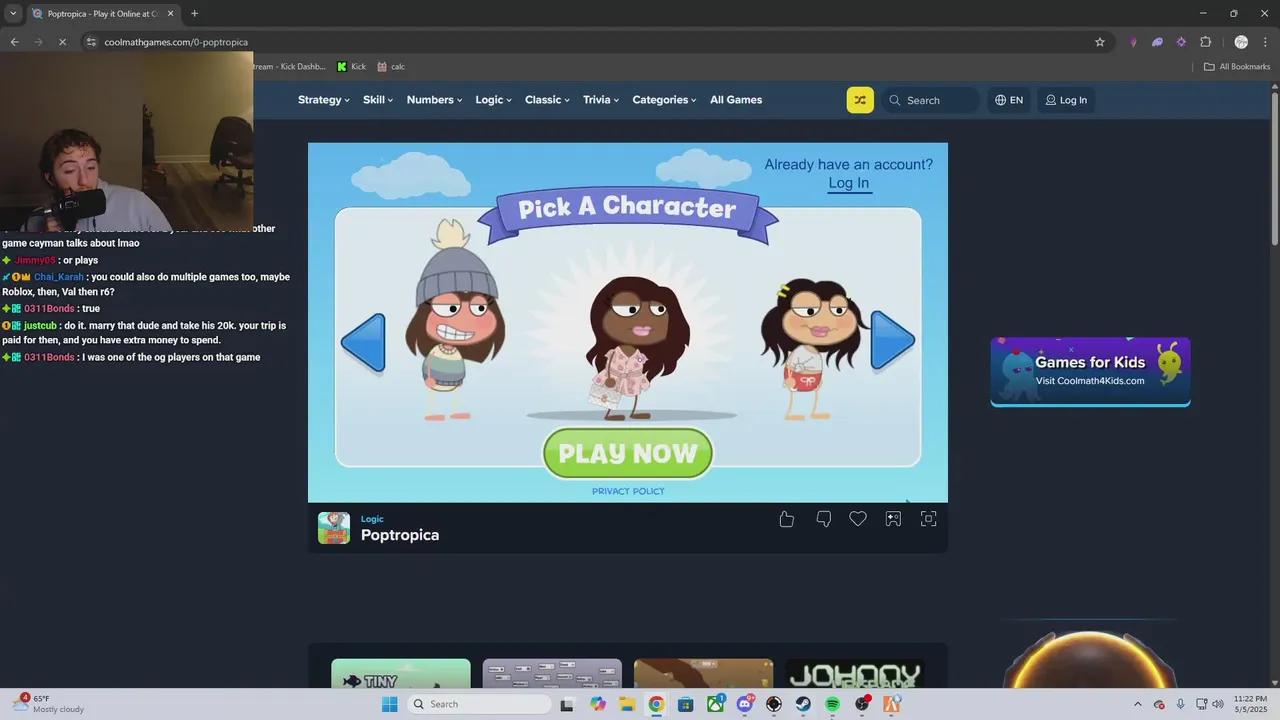Open Discord from the taskbar
The width and height of the screenshot is (1280, 720).
745,704
